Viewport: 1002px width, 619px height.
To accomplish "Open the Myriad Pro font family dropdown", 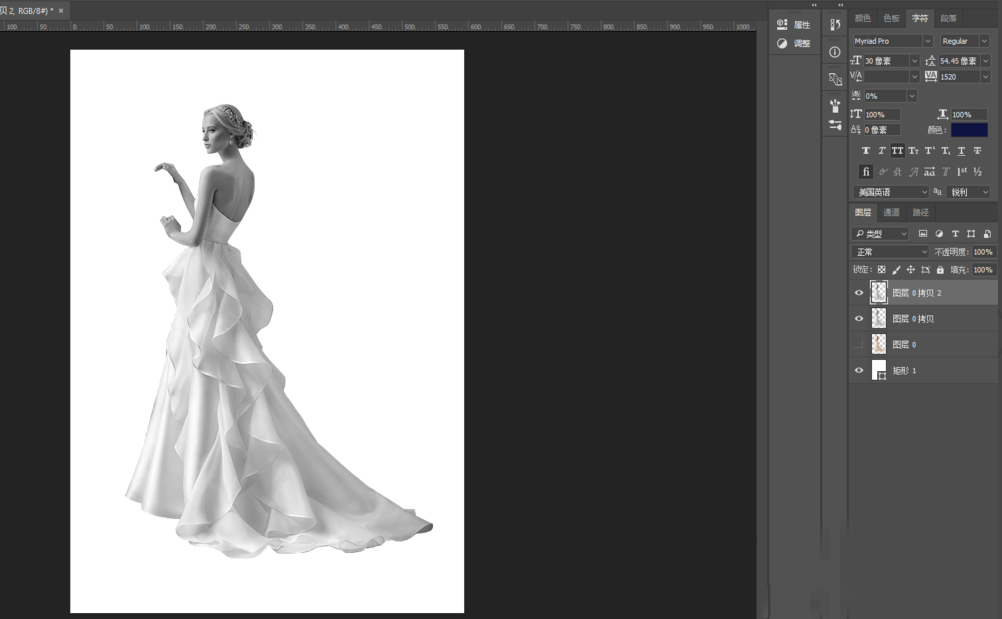I will (x=892, y=41).
